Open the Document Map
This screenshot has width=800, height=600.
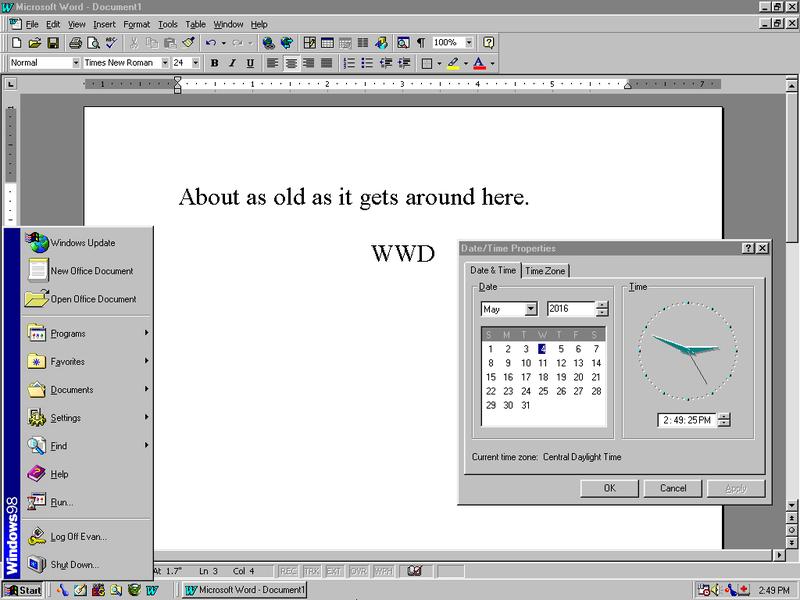click(x=403, y=43)
